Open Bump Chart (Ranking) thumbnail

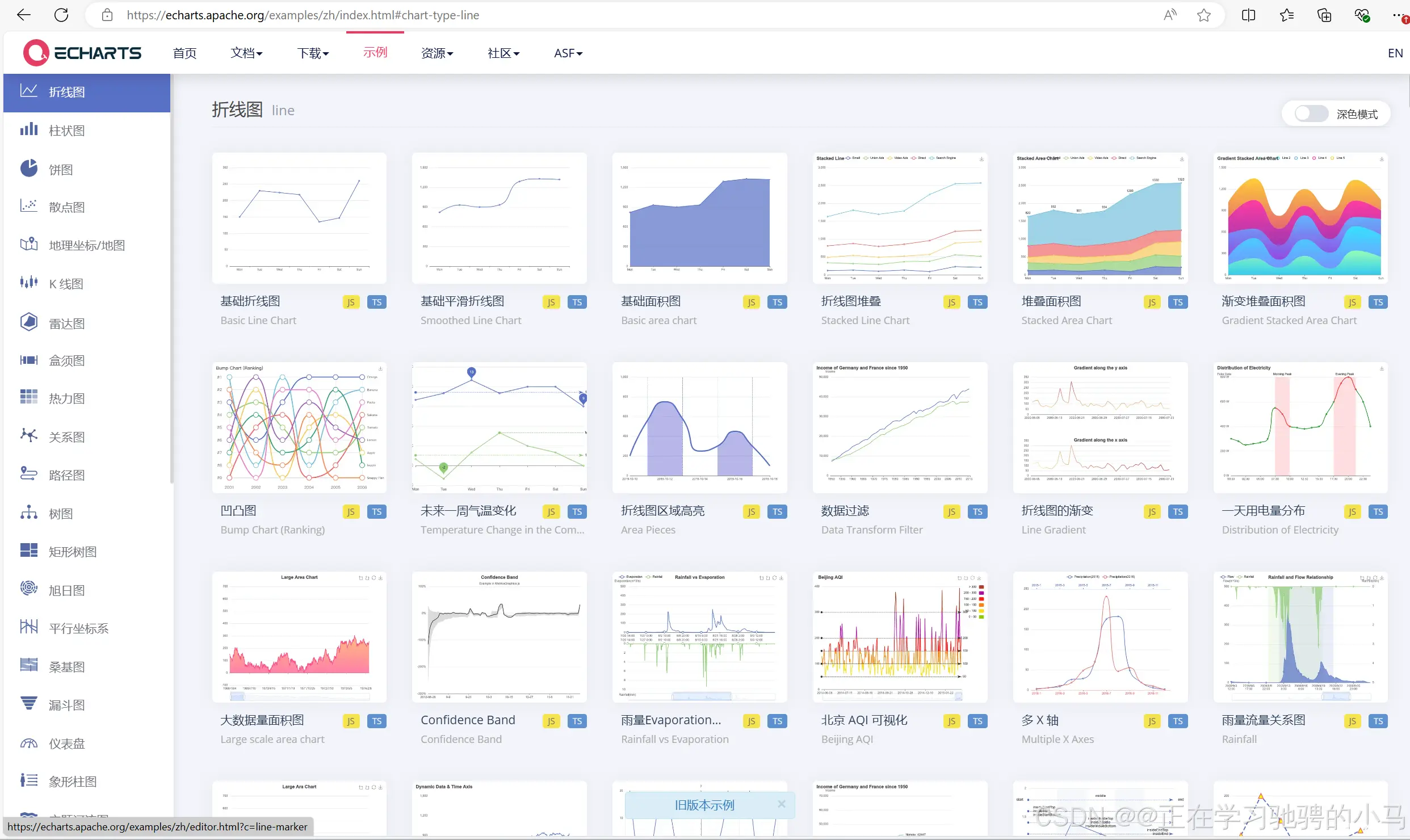tap(299, 427)
